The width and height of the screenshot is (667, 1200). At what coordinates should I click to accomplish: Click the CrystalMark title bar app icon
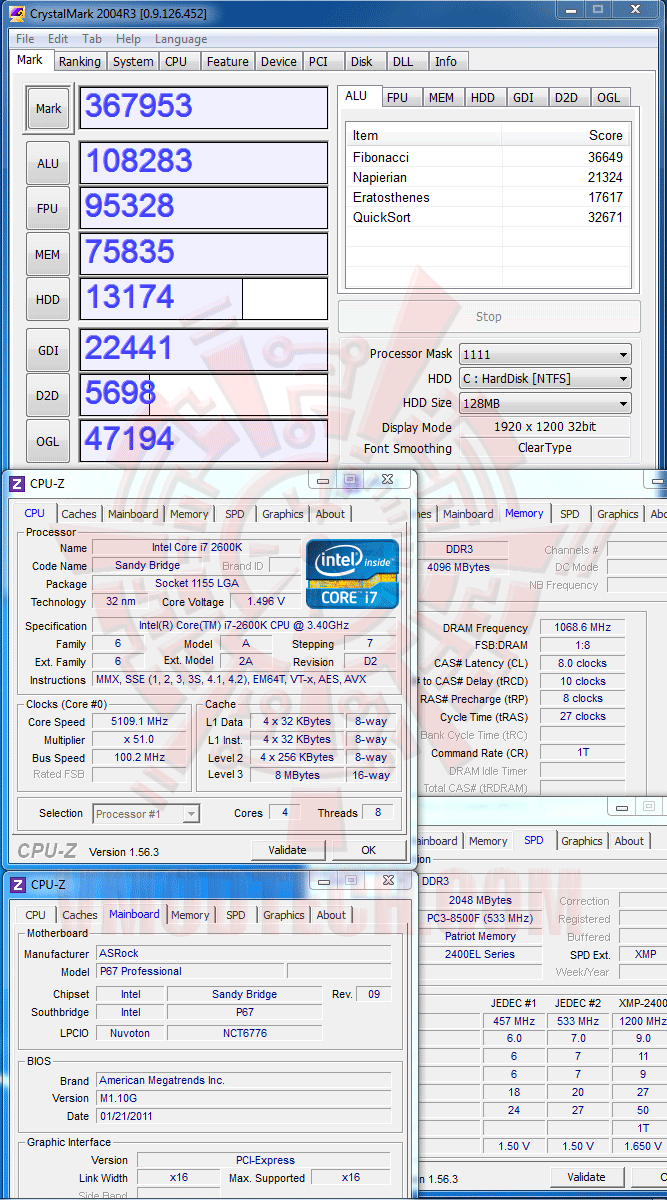17,14
